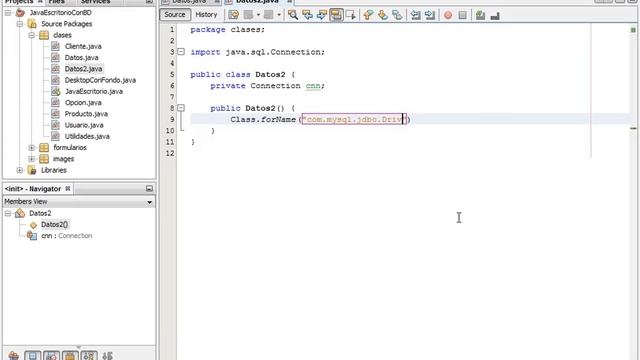Select Producto.java file
This screenshot has height=360, width=640.
point(86,114)
